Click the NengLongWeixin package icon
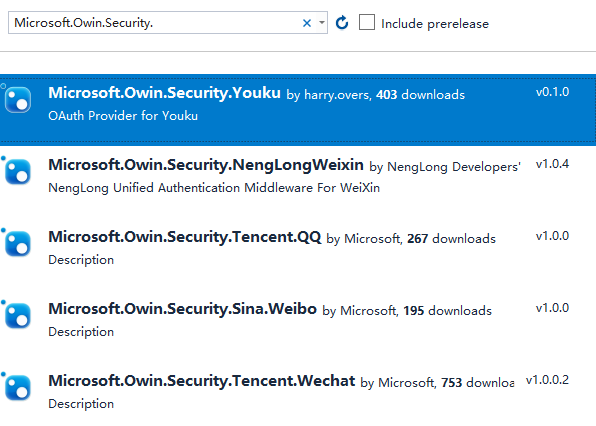Screen dimensions: 596x426 [18, 172]
